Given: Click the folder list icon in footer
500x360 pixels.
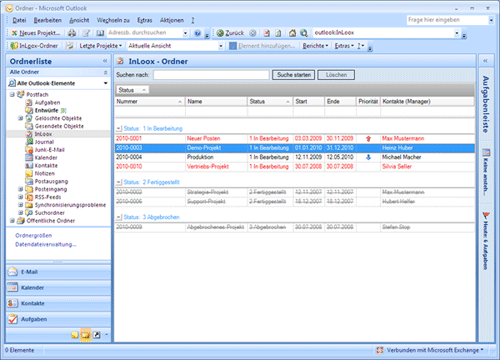Looking at the screenshot, I should tap(86, 335).
